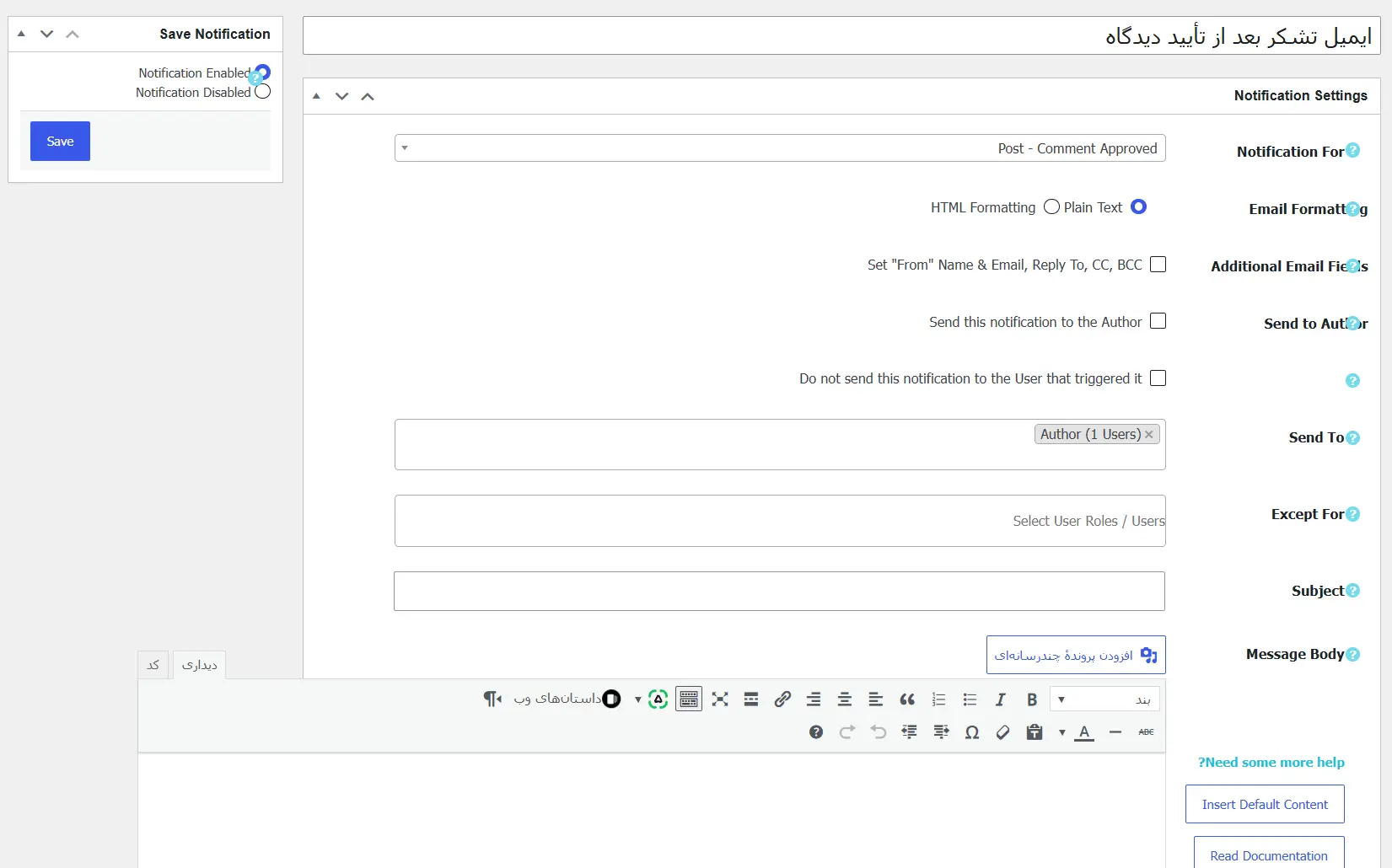Insert Read More tag icon
The width and height of the screenshot is (1392, 868).
coord(751,699)
